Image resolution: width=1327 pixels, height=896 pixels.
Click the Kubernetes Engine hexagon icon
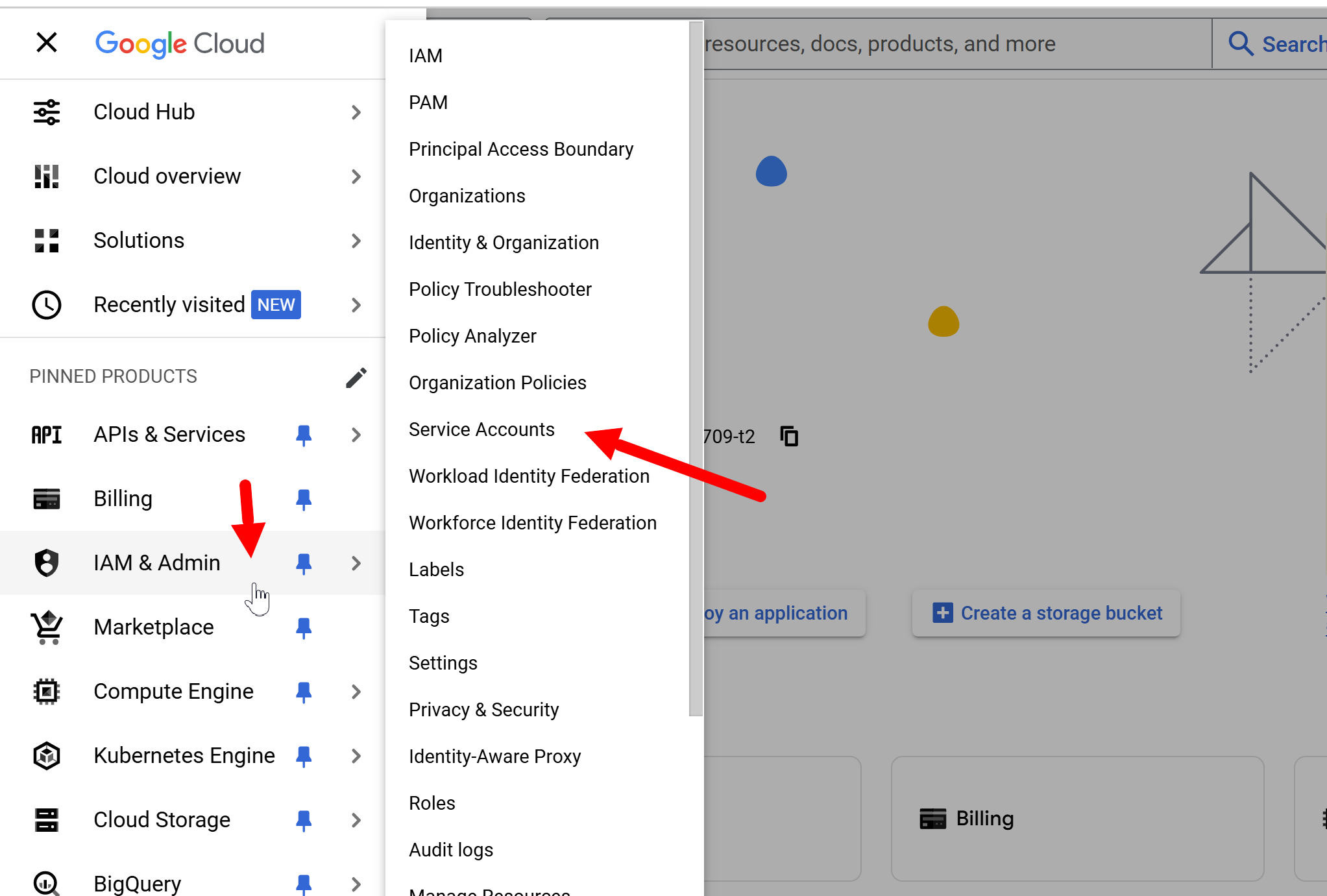47,756
